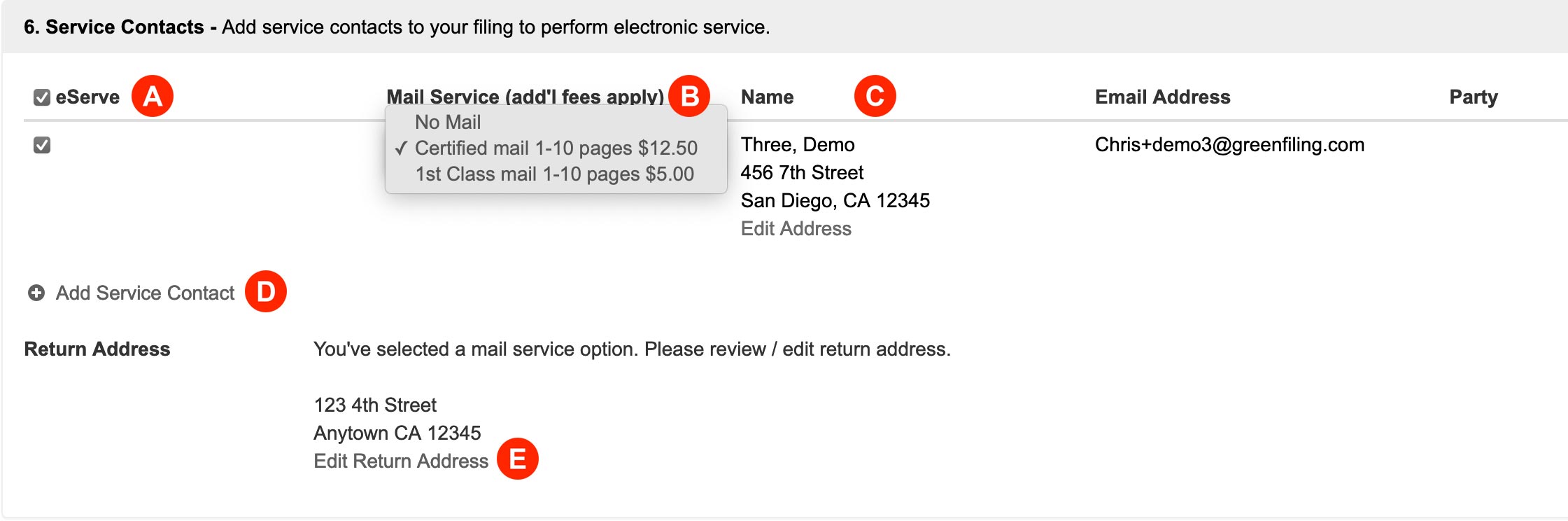The width and height of the screenshot is (1568, 521).
Task: Click the red B annotation marker
Action: tap(689, 96)
